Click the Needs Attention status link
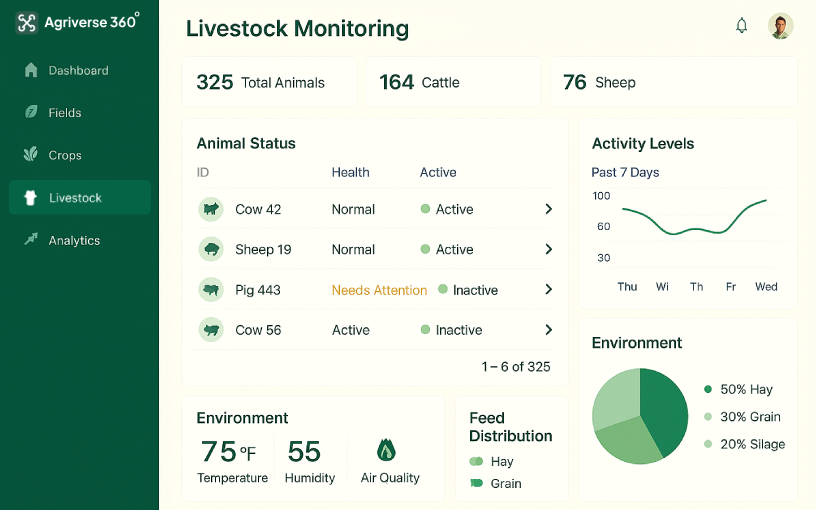The image size is (816, 510). pyautogui.click(x=379, y=290)
